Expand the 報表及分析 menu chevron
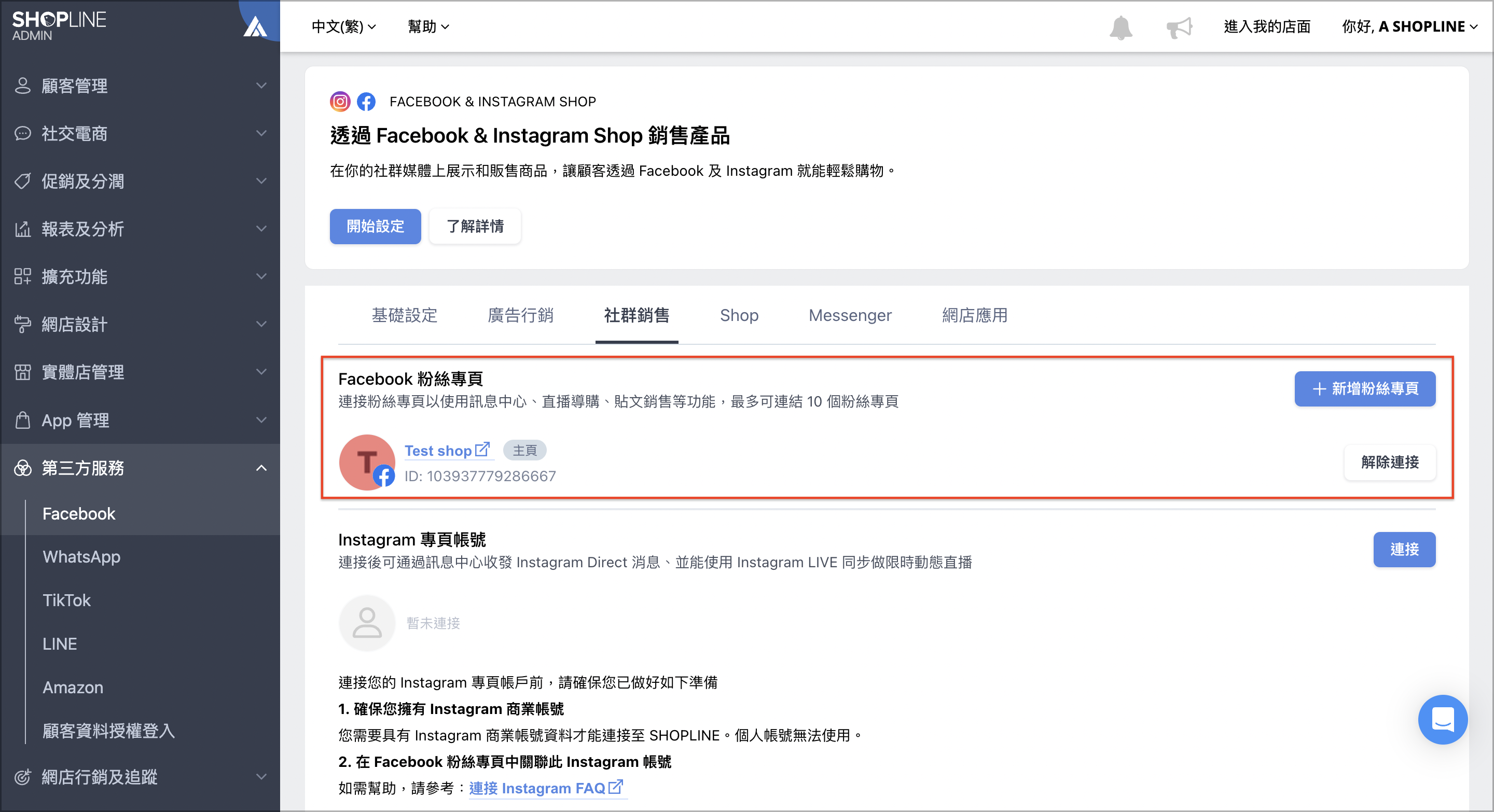This screenshot has width=1494, height=812. tap(261, 229)
